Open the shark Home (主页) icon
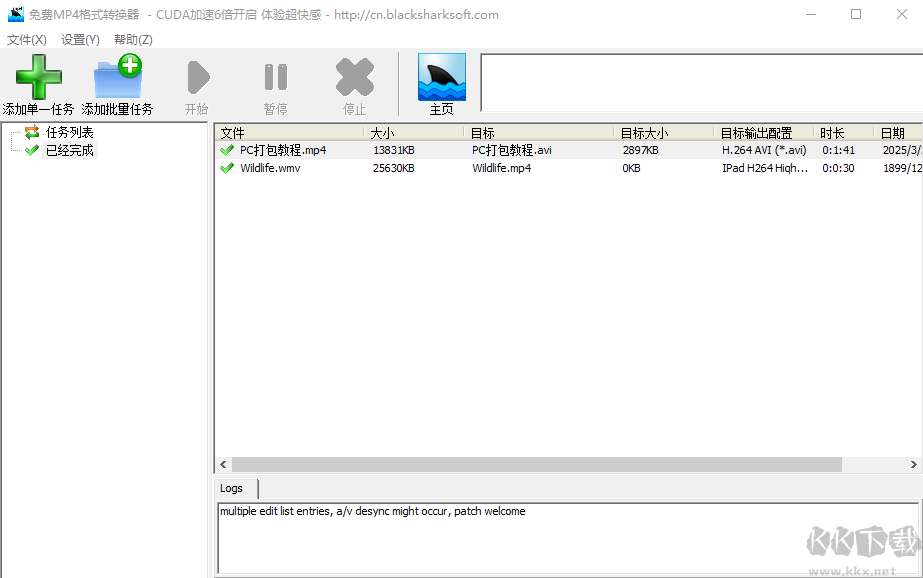The width and height of the screenshot is (923, 578). (441, 77)
